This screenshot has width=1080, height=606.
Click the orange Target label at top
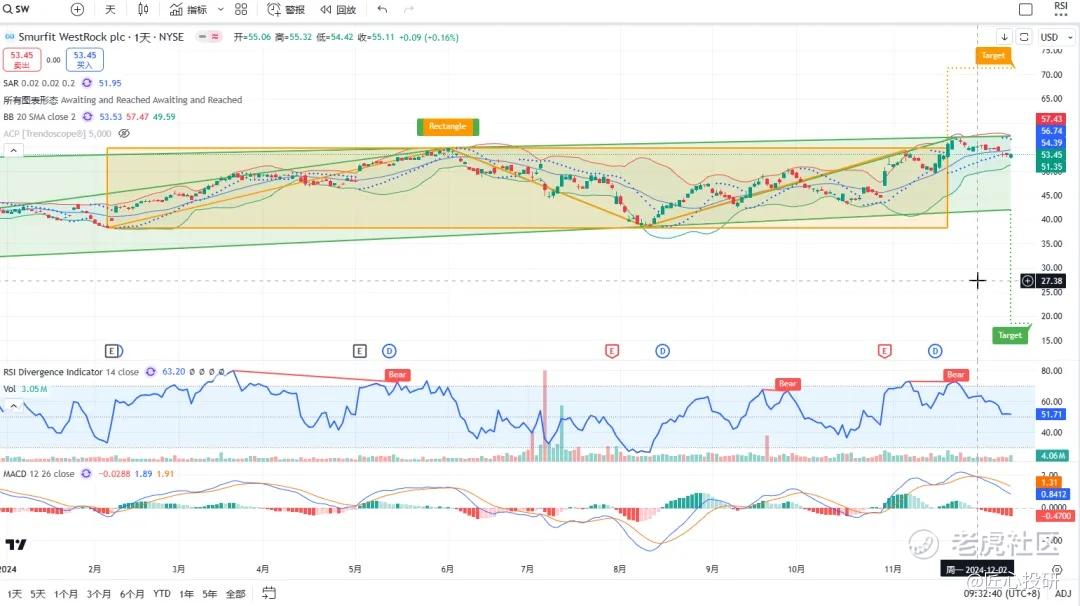pyautogui.click(x=993, y=56)
